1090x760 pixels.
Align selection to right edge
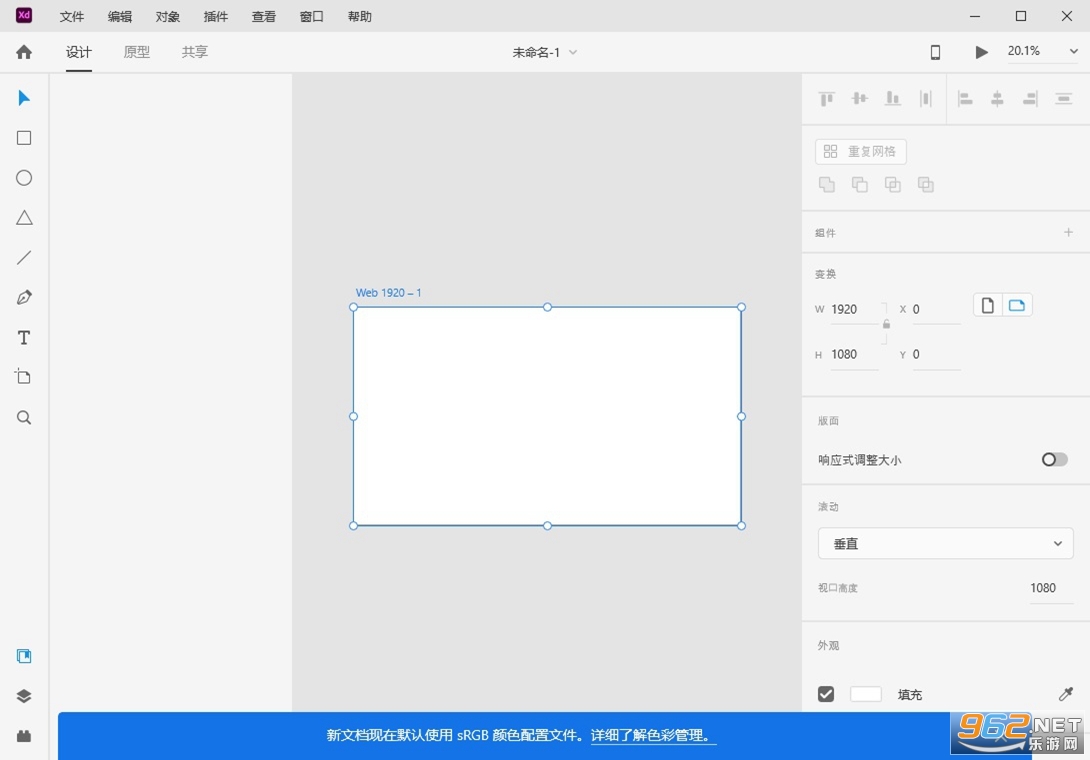[1030, 99]
